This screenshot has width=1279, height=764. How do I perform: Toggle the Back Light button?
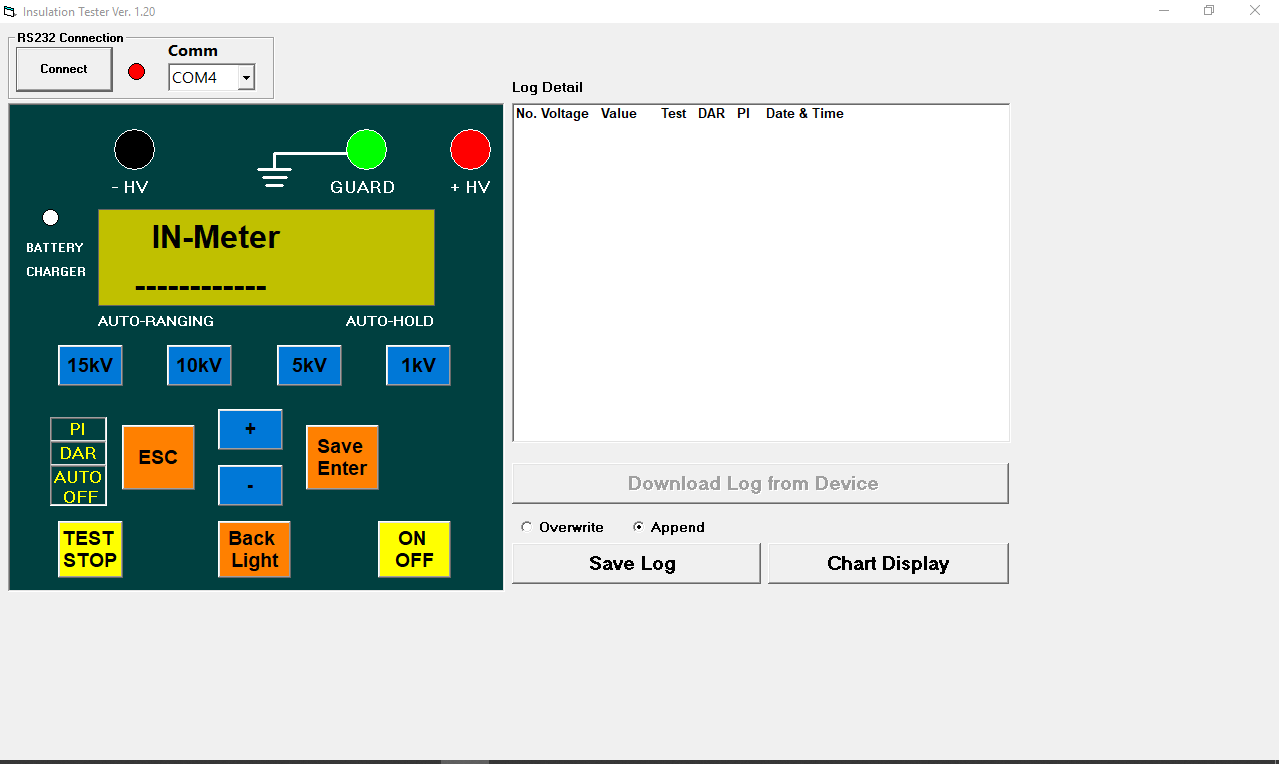pos(254,549)
